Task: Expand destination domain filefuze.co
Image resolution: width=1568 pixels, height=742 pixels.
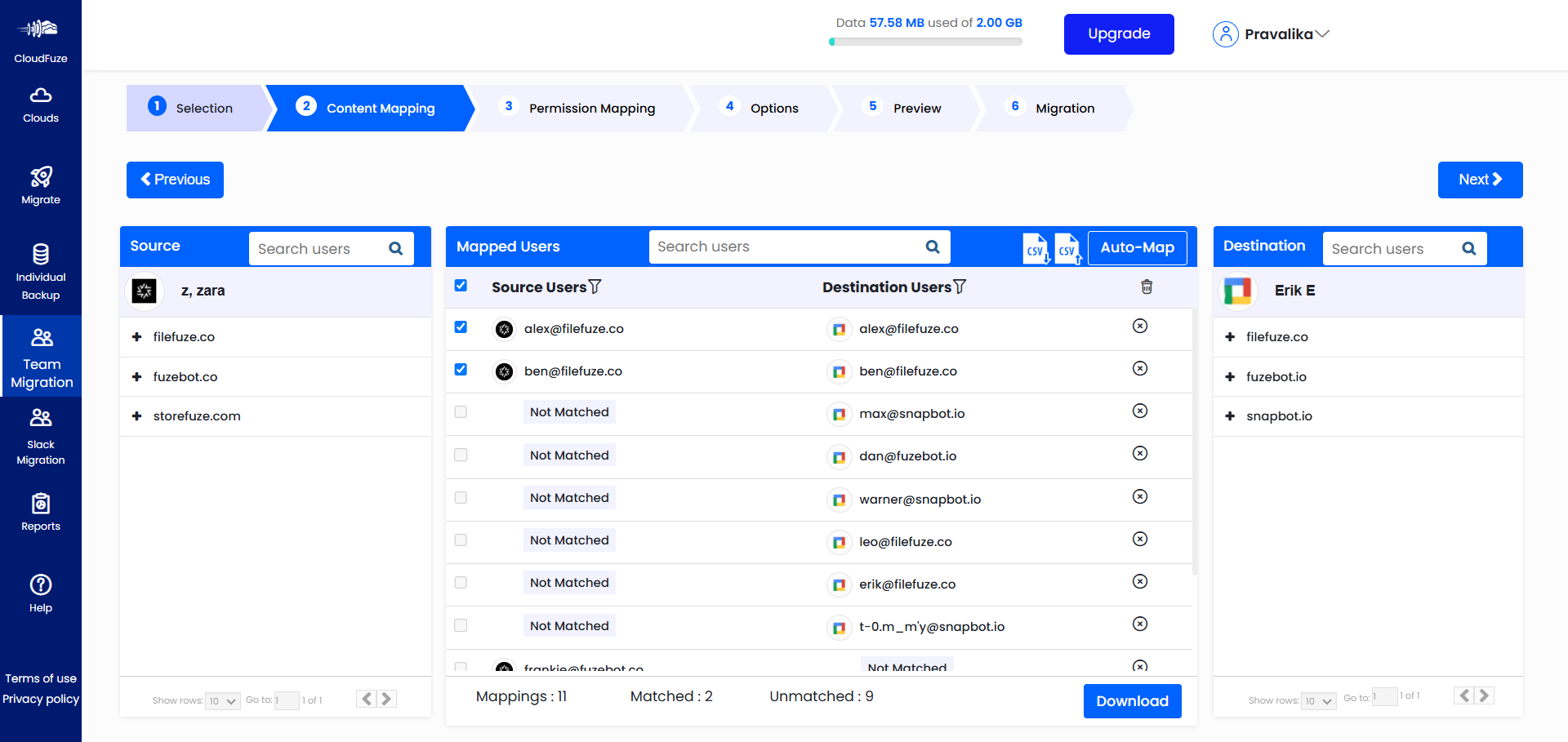Action: (1230, 337)
